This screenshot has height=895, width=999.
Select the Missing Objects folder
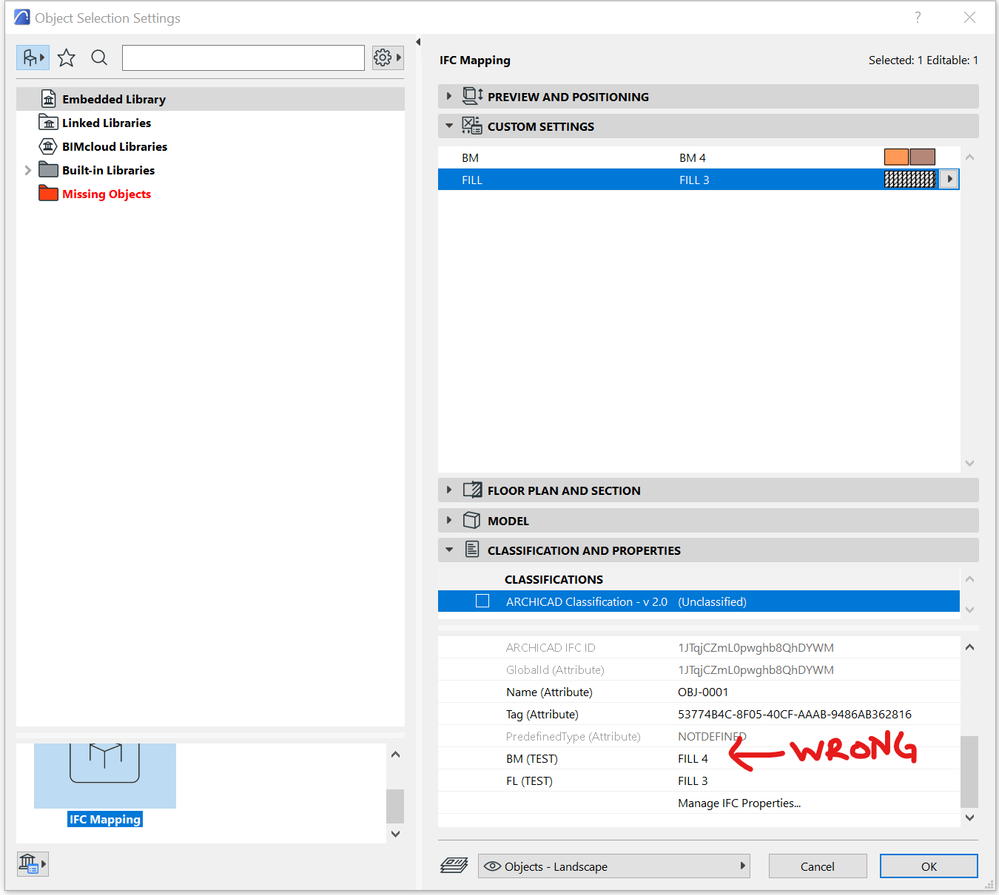coord(106,194)
